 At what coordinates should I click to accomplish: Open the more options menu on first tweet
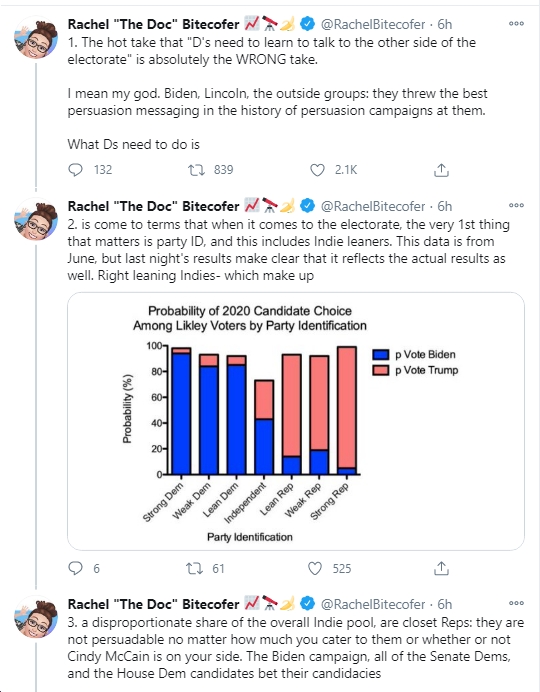click(x=516, y=23)
